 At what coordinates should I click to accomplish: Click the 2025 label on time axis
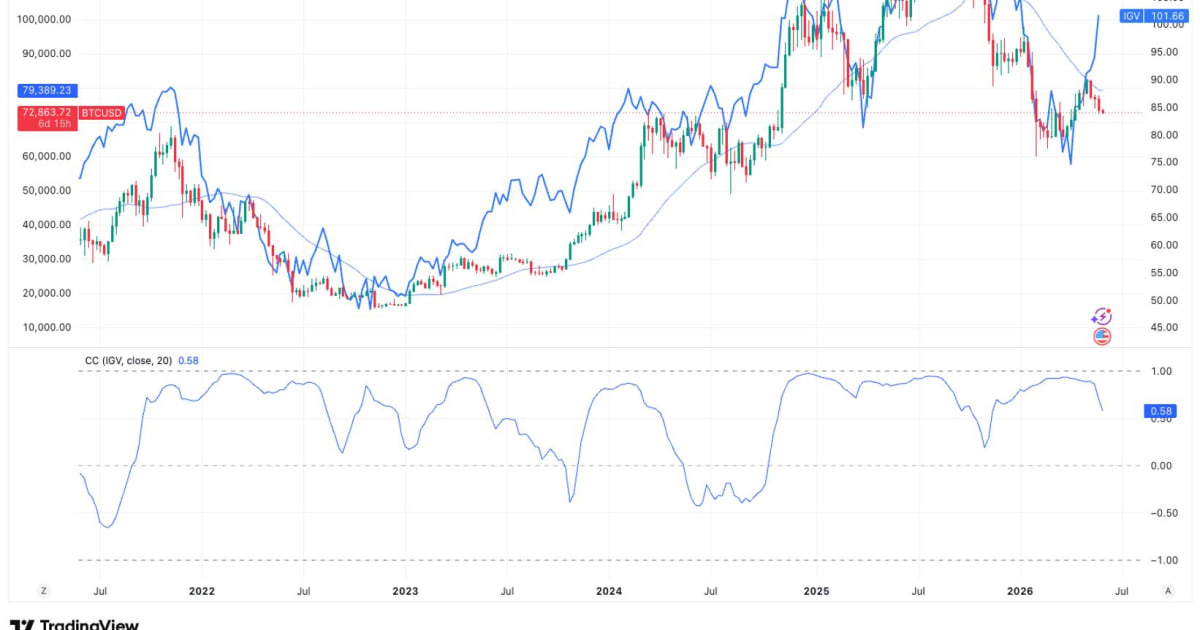pyautogui.click(x=815, y=591)
